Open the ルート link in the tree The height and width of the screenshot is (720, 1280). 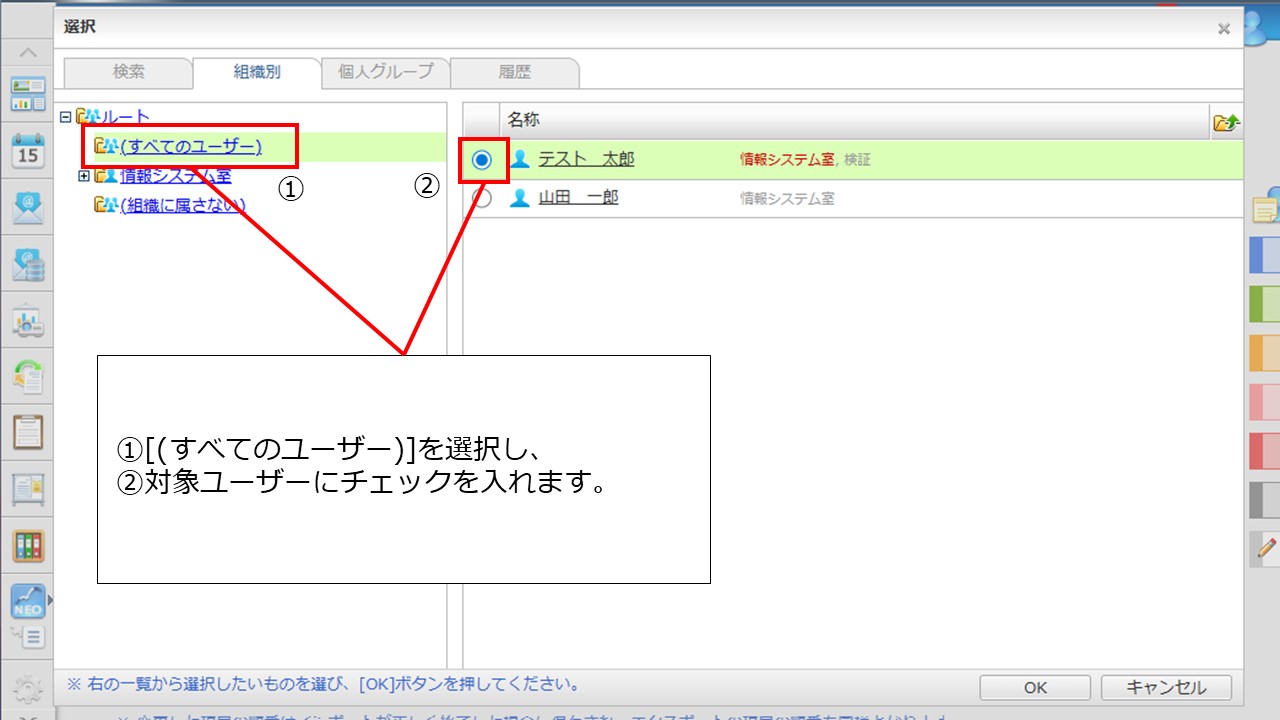tap(125, 117)
